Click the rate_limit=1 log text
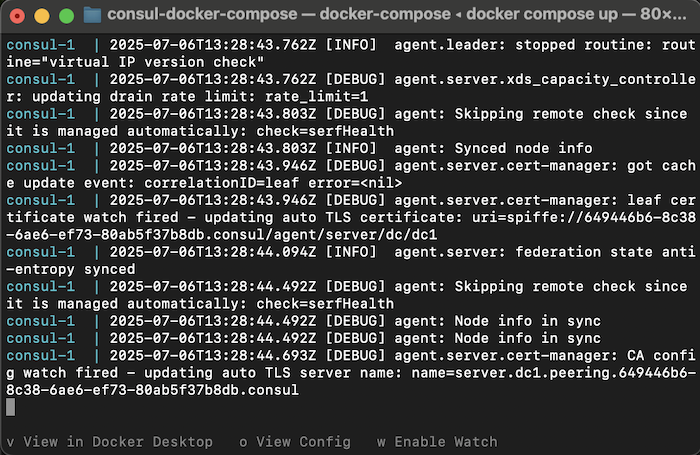700x455 pixels. (x=317, y=96)
